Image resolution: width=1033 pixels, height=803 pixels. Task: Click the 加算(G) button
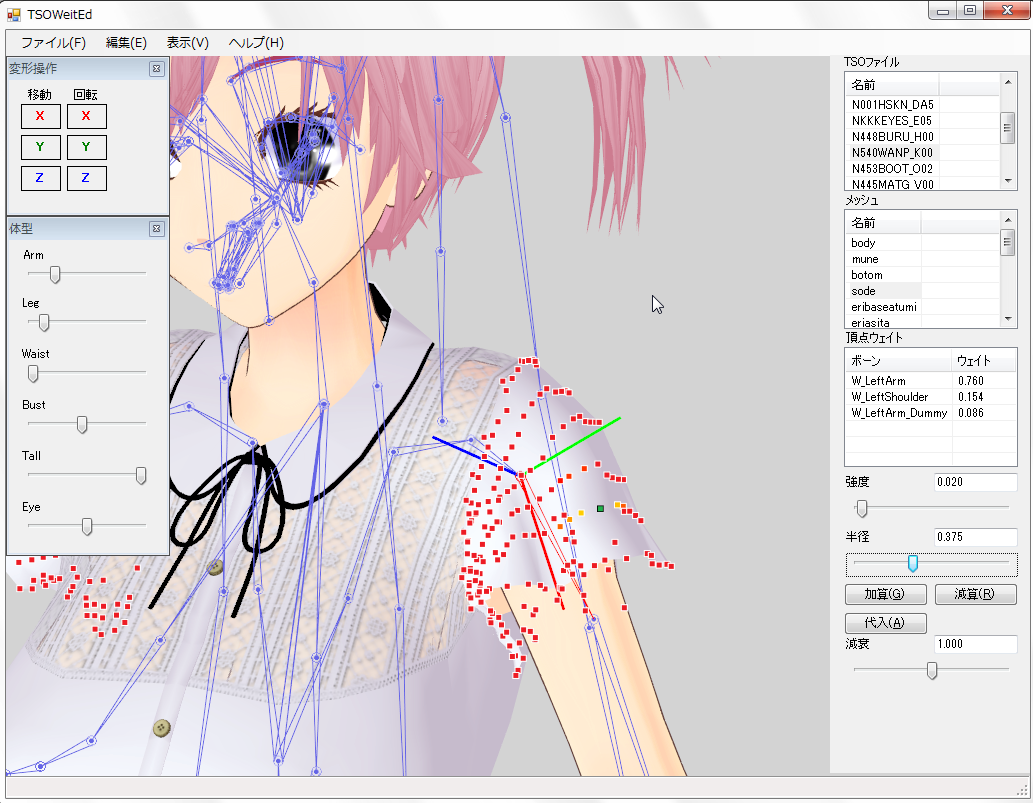click(x=886, y=594)
